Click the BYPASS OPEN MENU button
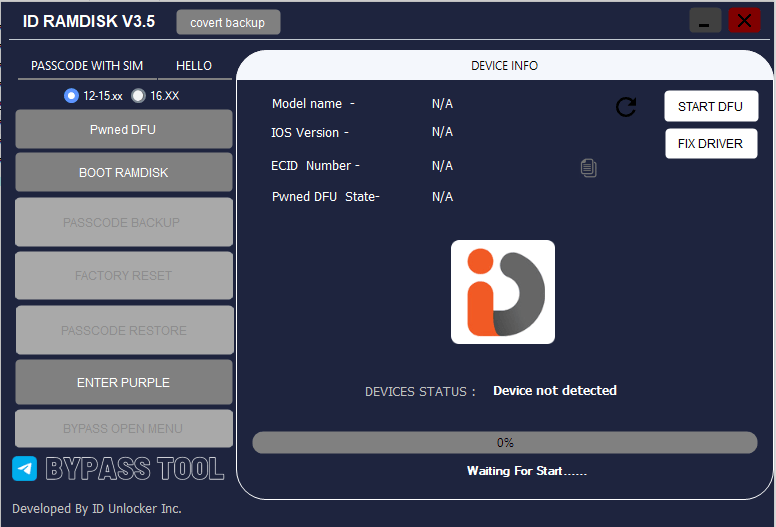 click(124, 429)
